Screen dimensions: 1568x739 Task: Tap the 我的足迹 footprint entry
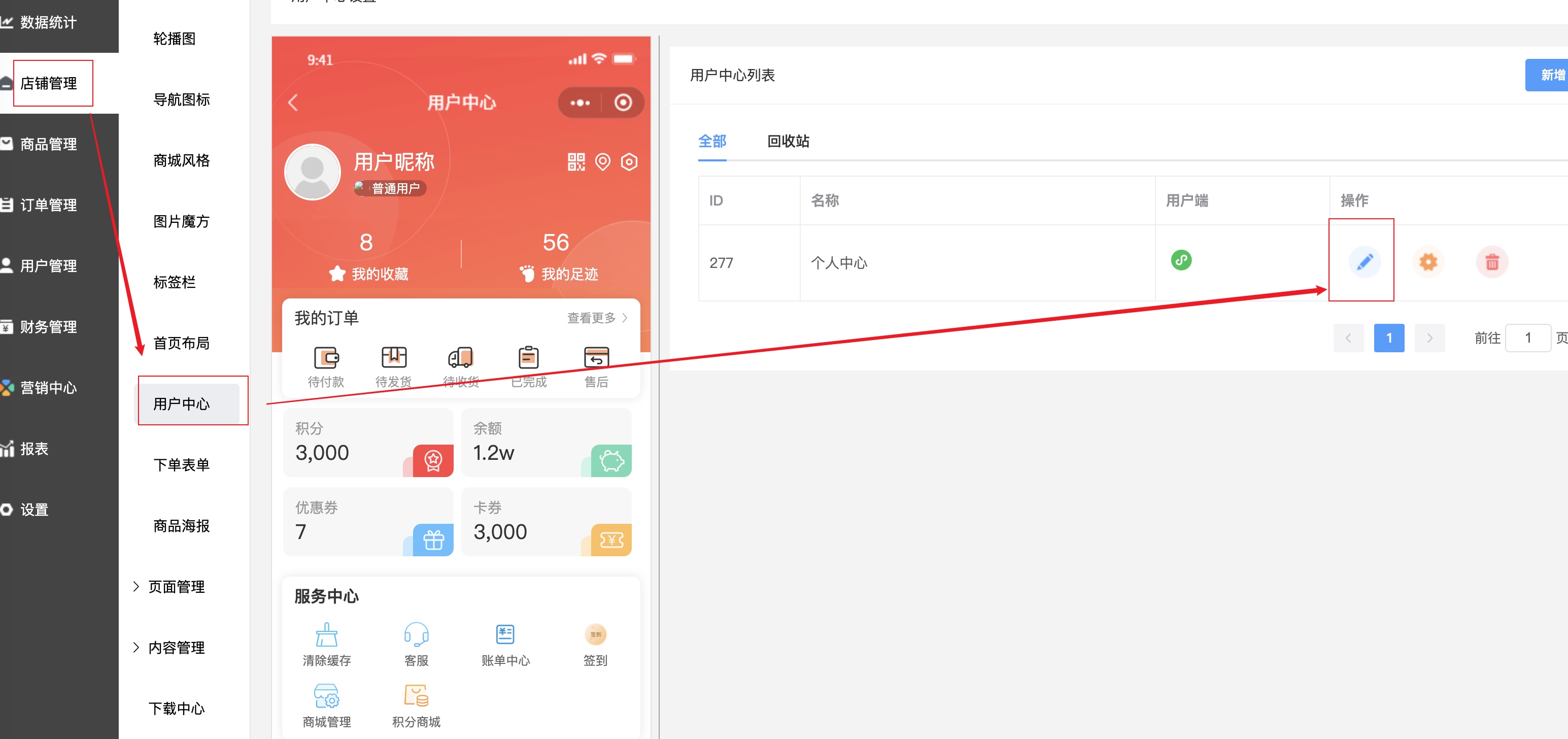tap(558, 274)
